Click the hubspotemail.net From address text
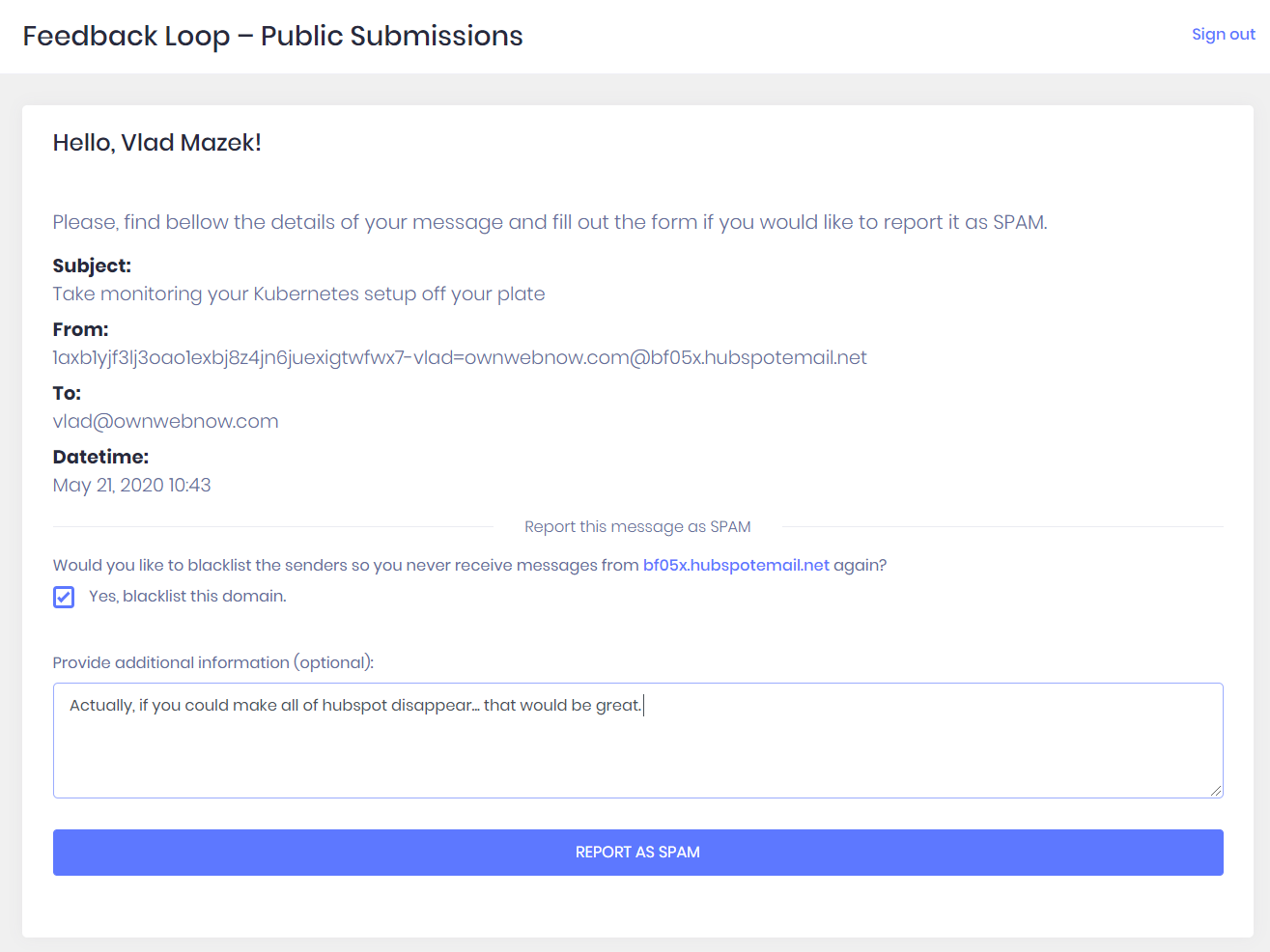The image size is (1270, 952). (460, 357)
